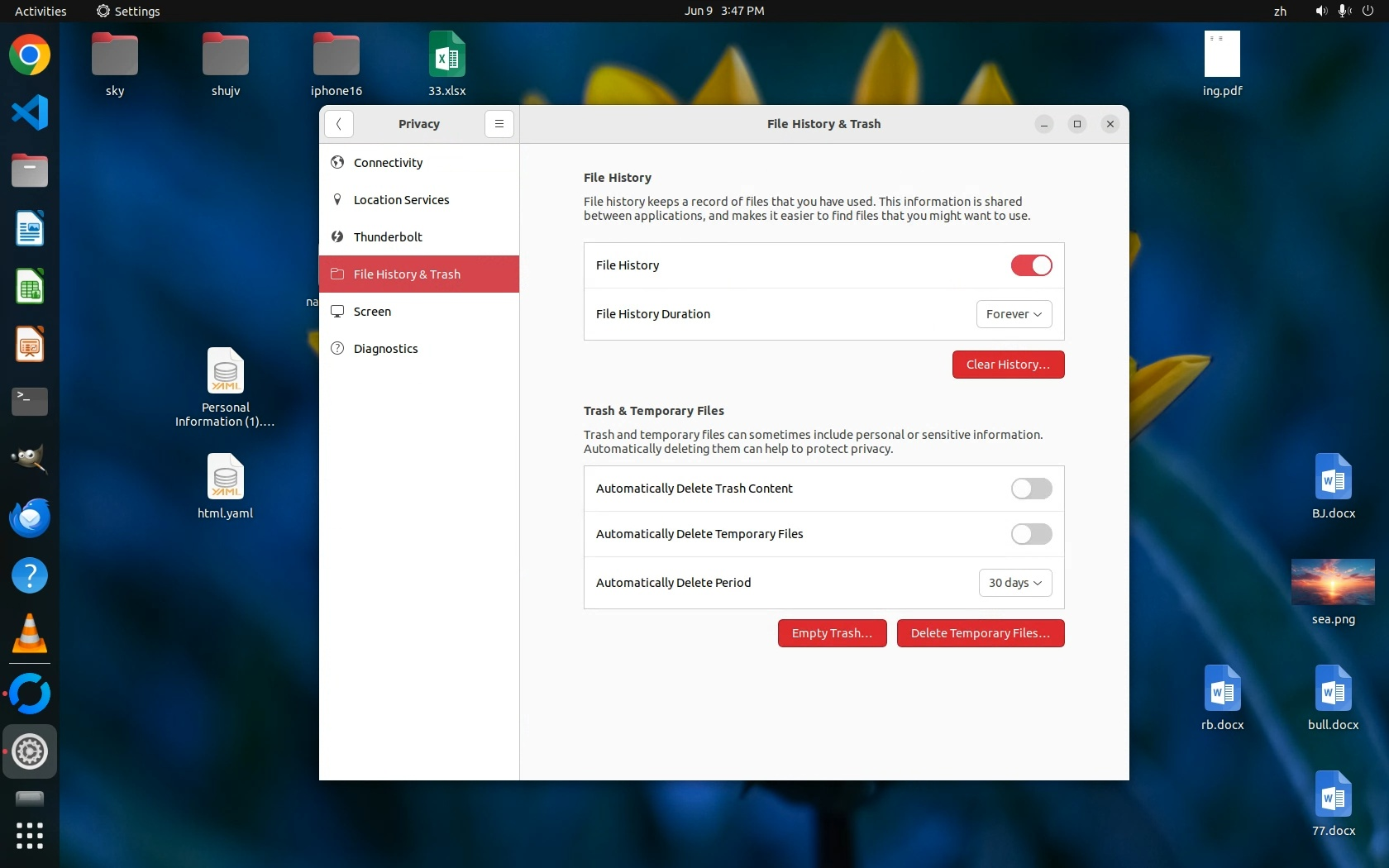The height and width of the screenshot is (868, 1389).
Task: Show applications grid in the dock
Action: coord(30,835)
